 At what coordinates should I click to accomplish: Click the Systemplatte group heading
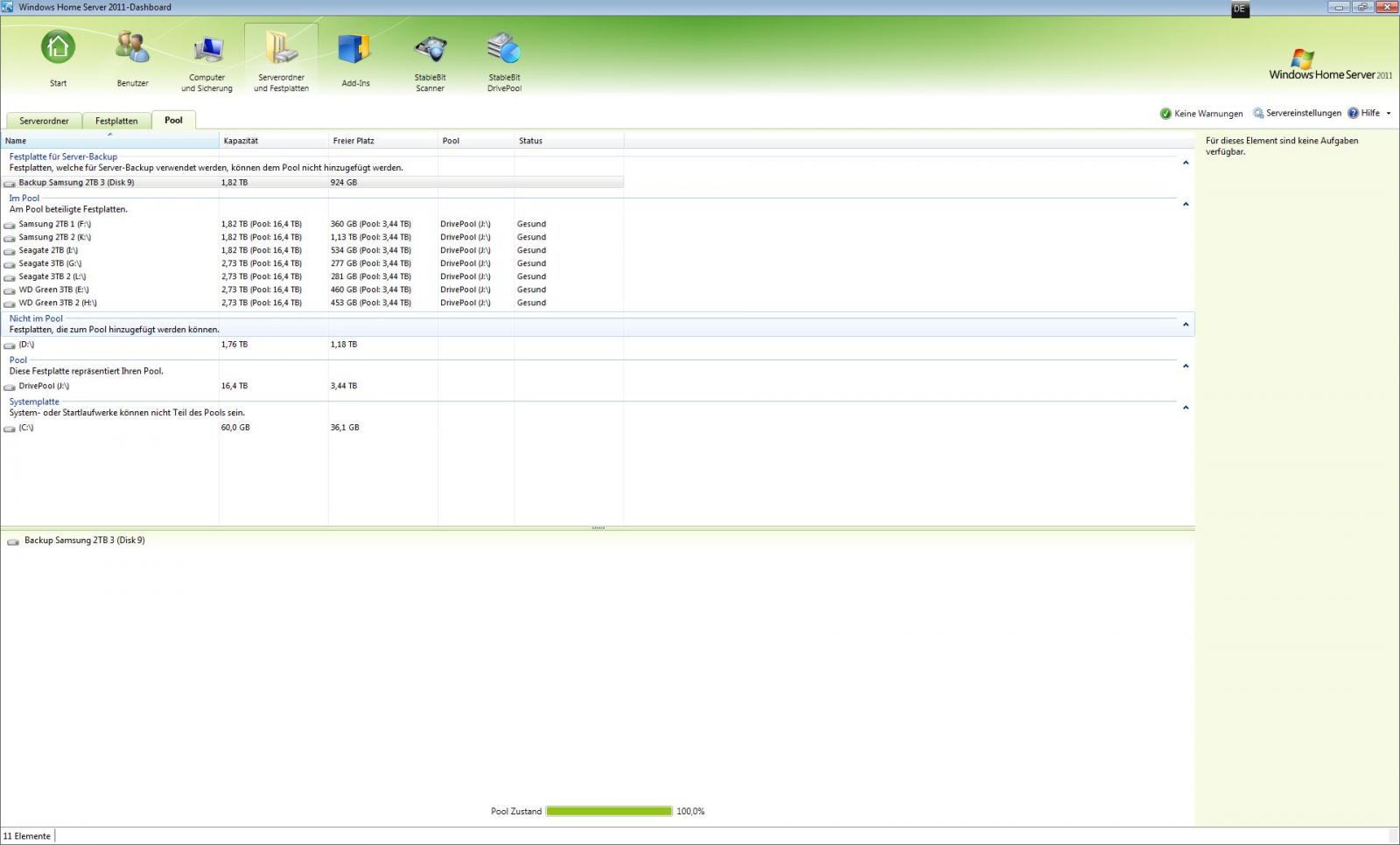[34, 402]
